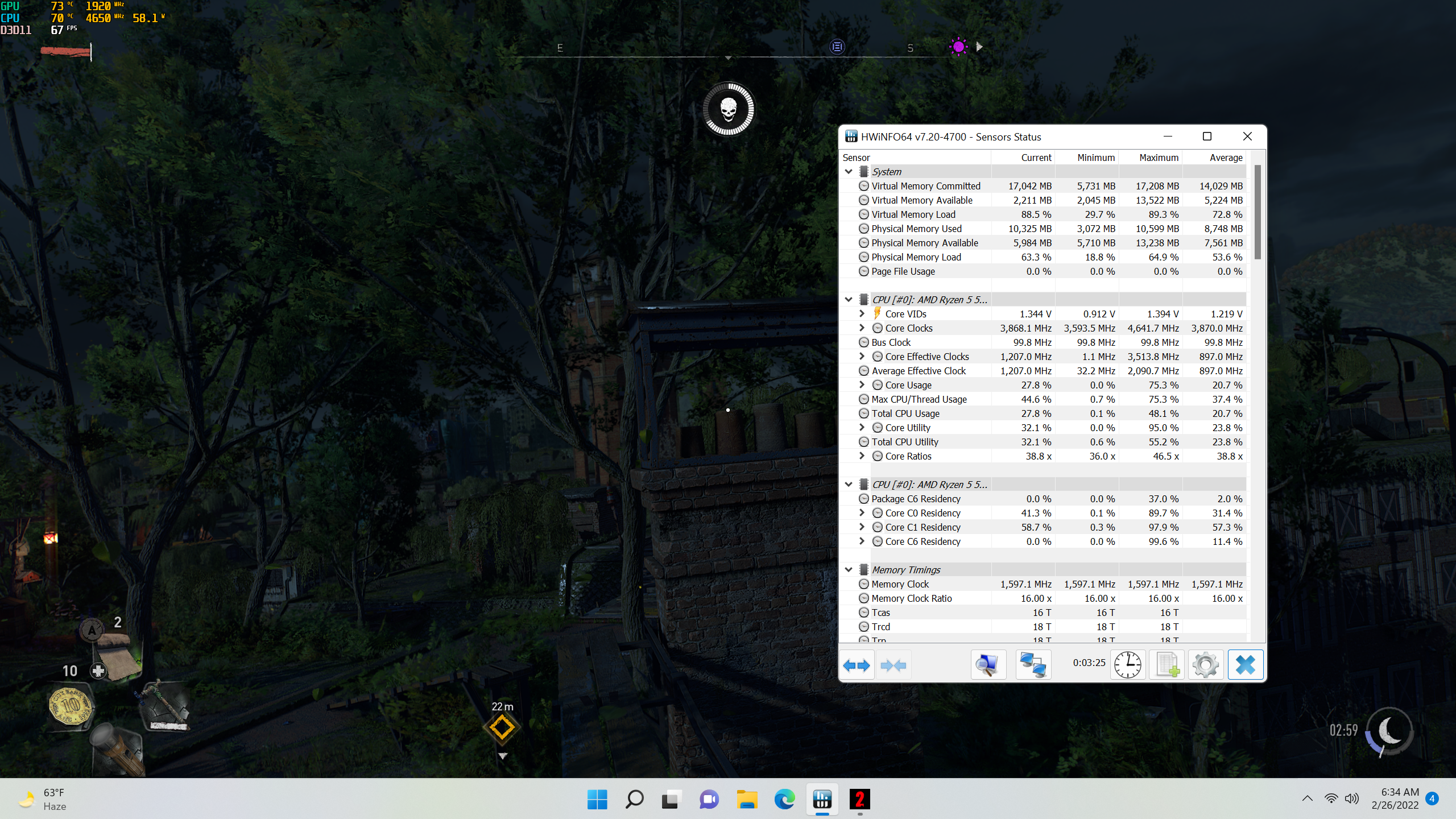Click the HWiNFO sensor list vertical scrollbar

pyautogui.click(x=1258, y=212)
